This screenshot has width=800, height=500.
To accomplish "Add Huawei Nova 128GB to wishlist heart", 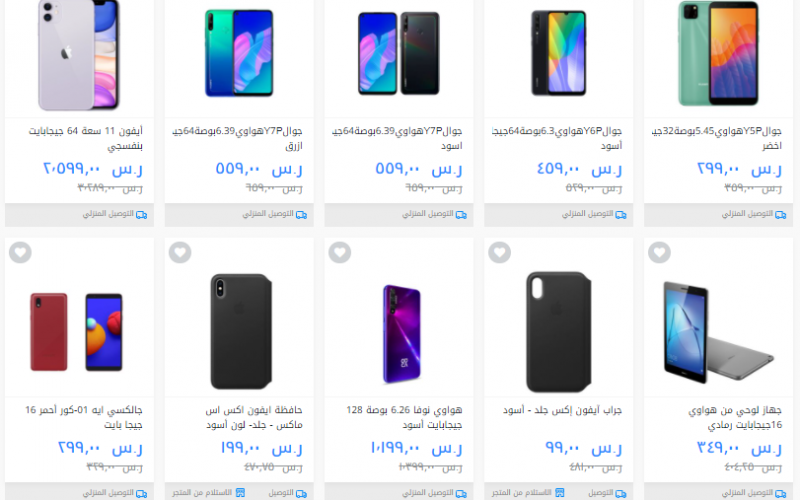I will tap(340, 253).
